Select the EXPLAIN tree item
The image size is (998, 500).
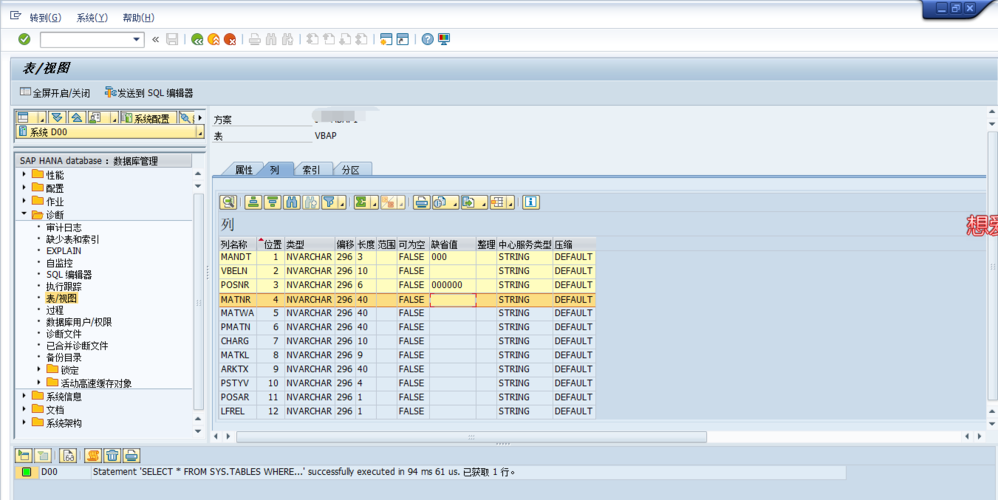click(64, 251)
